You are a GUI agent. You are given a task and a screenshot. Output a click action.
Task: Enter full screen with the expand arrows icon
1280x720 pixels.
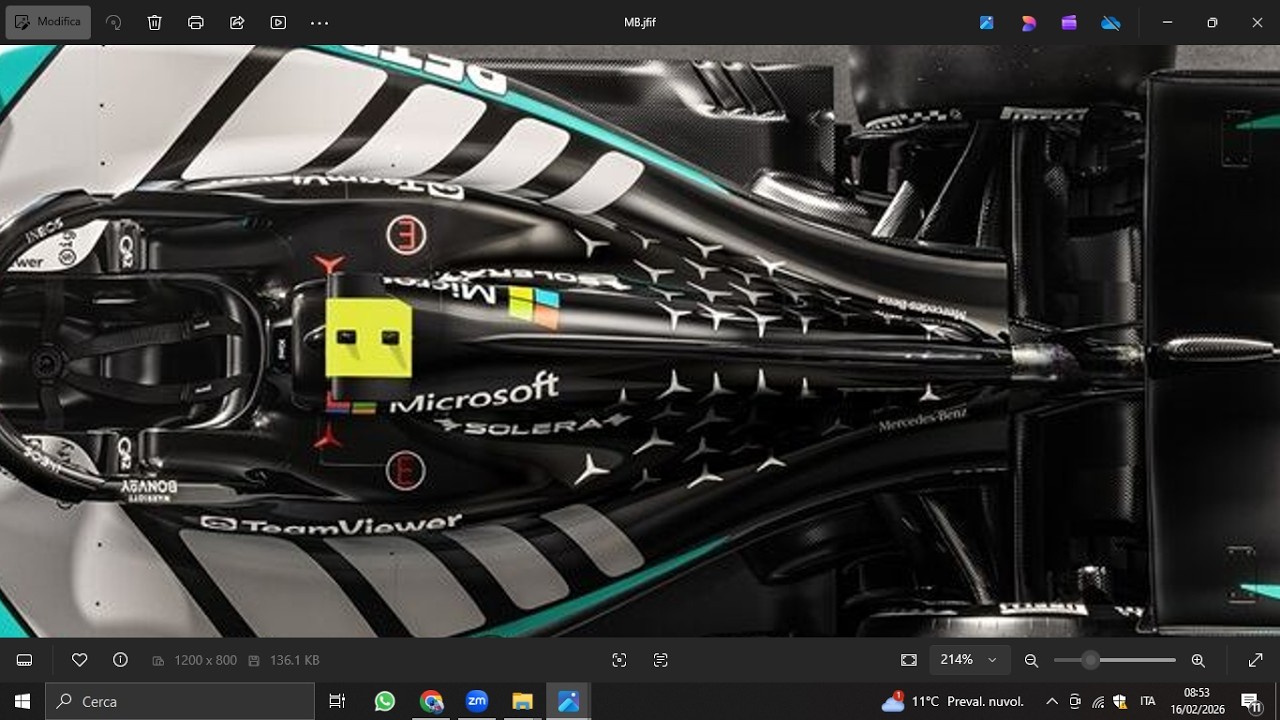click(1256, 660)
